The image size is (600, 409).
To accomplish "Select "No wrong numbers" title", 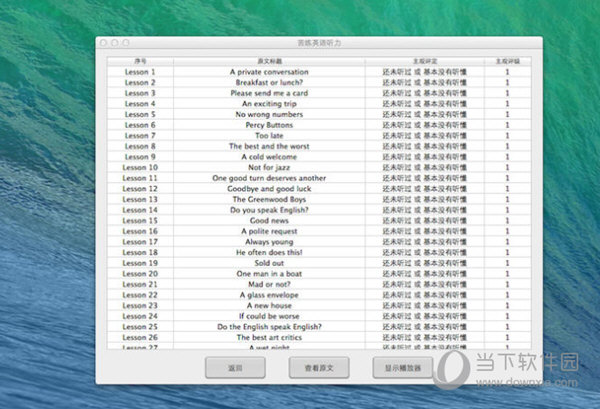I will [x=269, y=114].
